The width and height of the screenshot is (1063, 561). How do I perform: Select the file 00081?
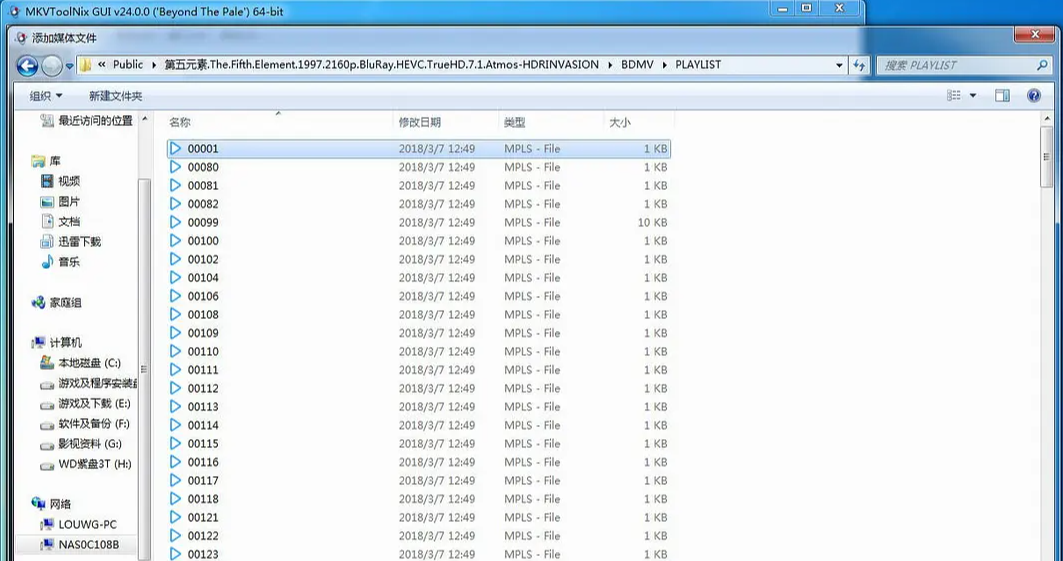point(418,186)
